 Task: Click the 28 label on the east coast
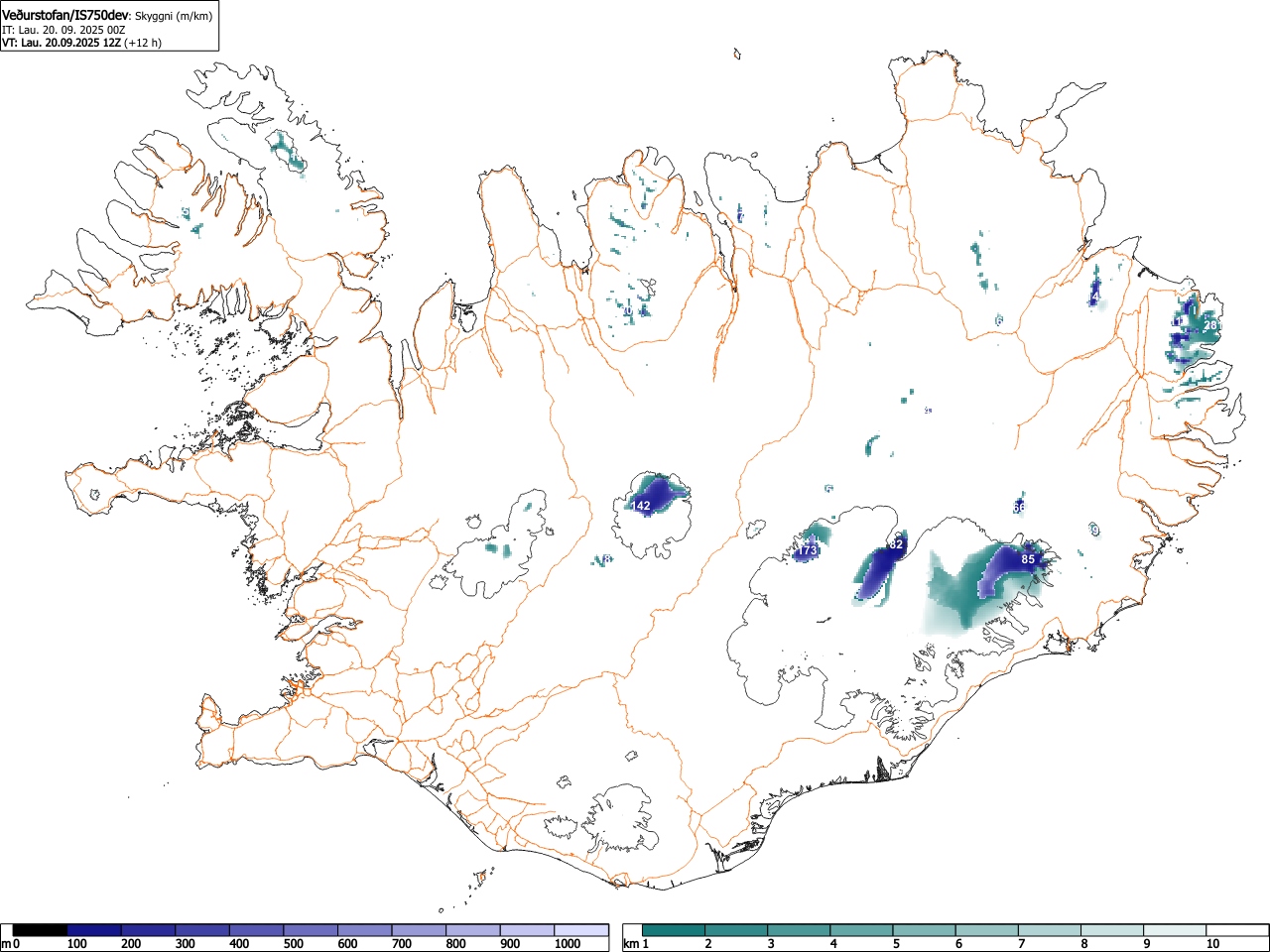pos(1209,325)
